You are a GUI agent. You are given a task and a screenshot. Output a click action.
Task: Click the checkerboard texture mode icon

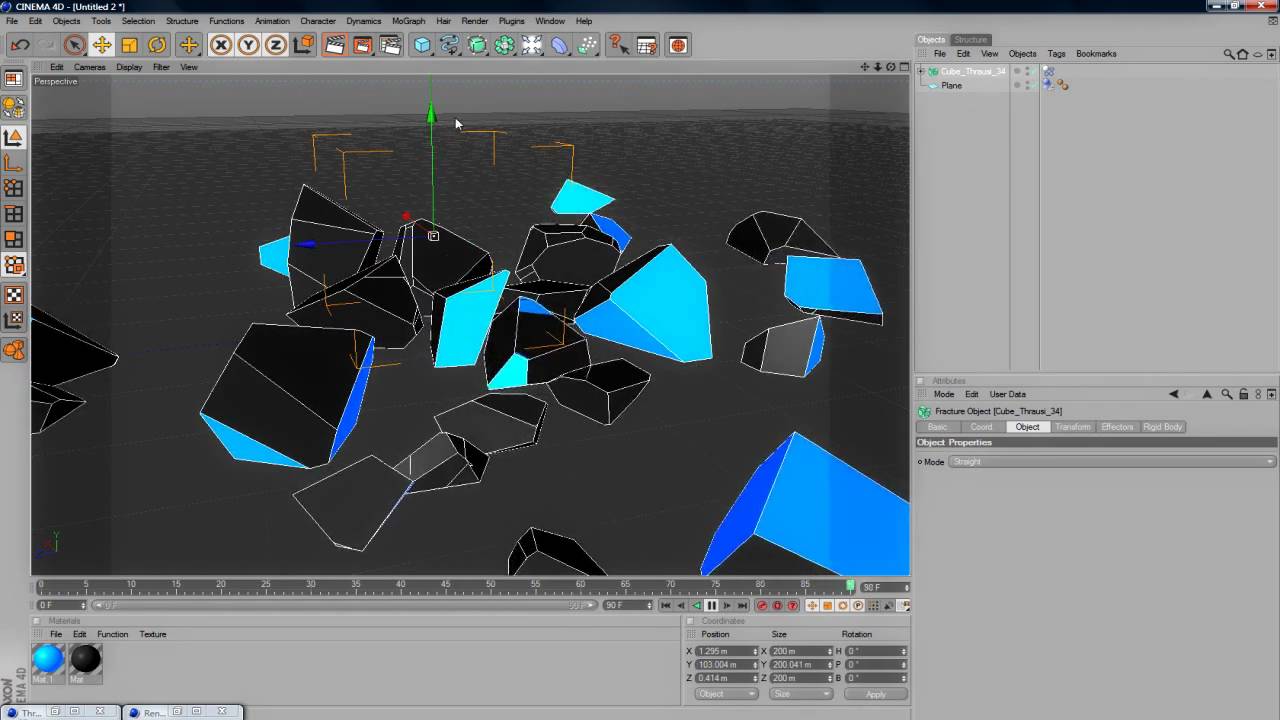(x=14, y=295)
